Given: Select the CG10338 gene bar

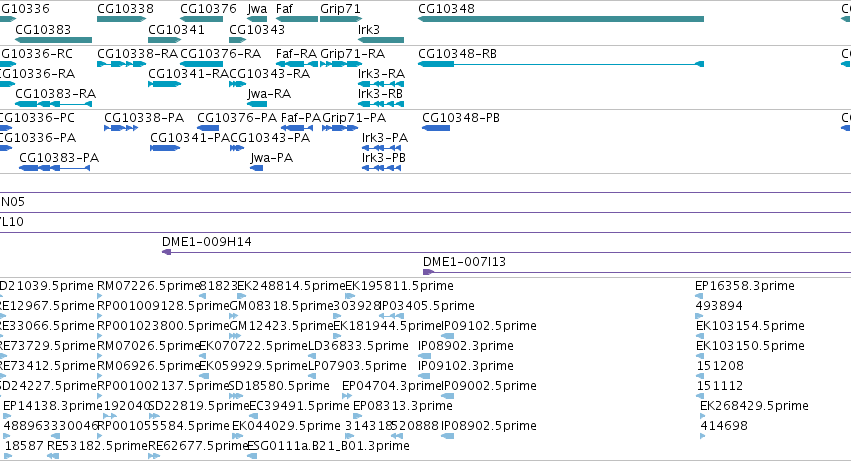Looking at the screenshot, I should click(122, 19).
